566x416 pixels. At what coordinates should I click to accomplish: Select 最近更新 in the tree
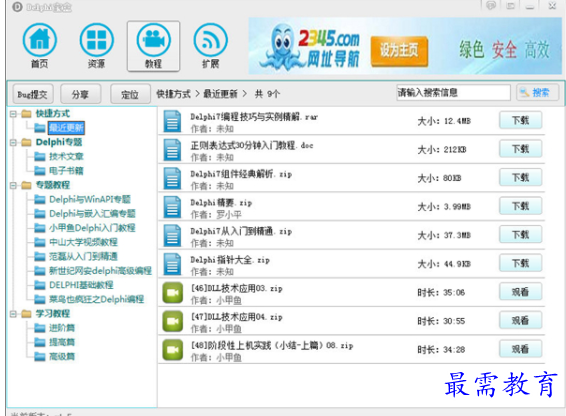(66, 128)
